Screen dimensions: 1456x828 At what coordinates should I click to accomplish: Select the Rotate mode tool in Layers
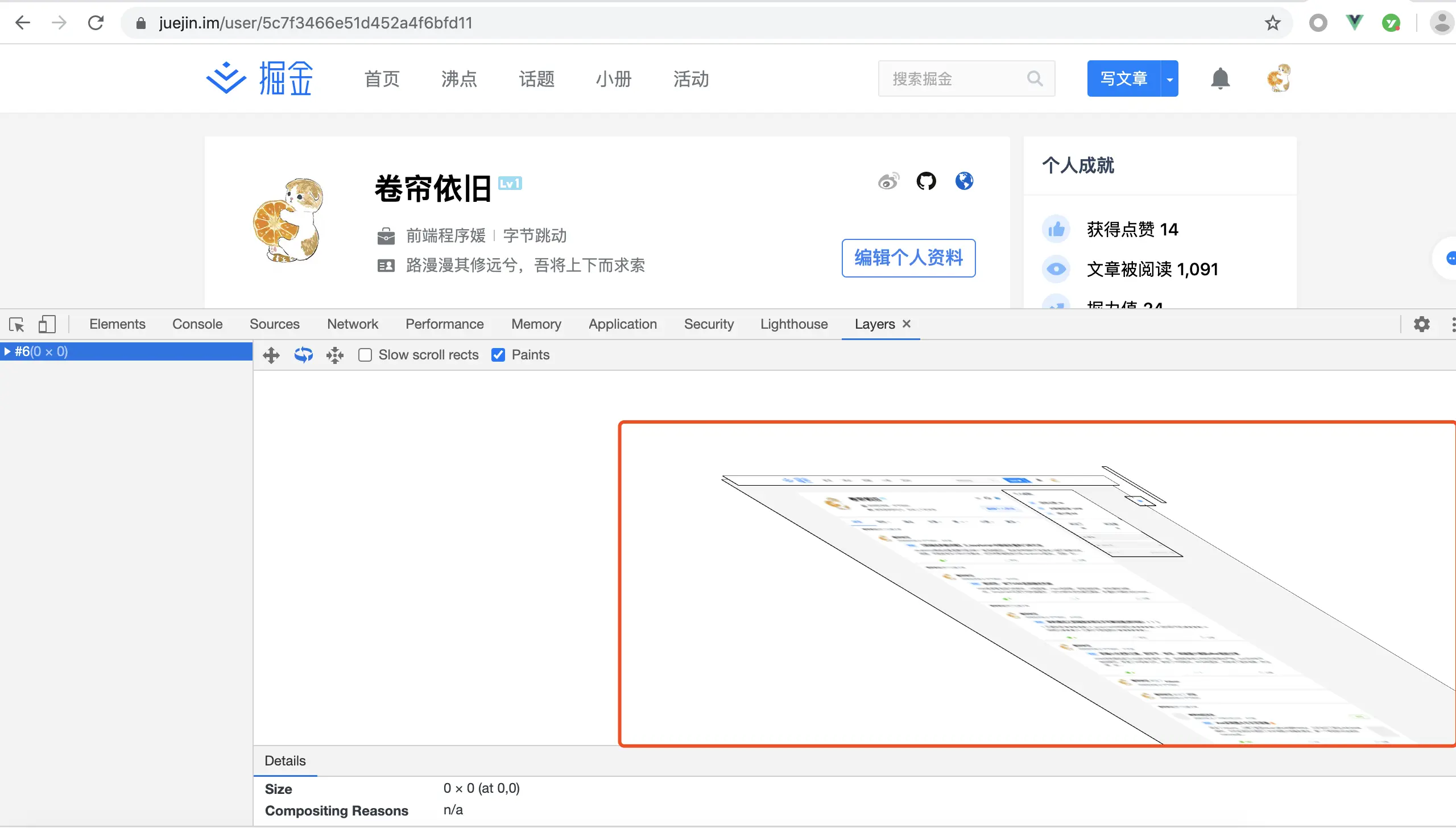[x=304, y=355]
